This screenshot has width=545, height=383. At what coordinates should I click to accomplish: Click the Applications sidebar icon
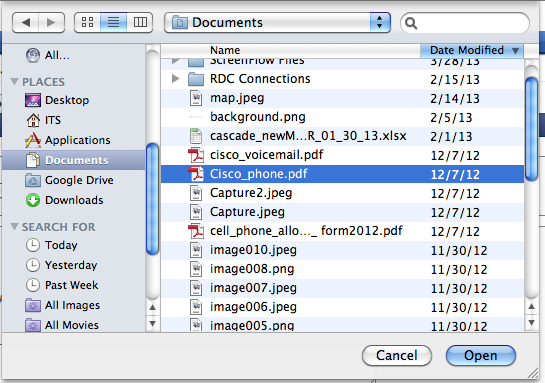33,140
